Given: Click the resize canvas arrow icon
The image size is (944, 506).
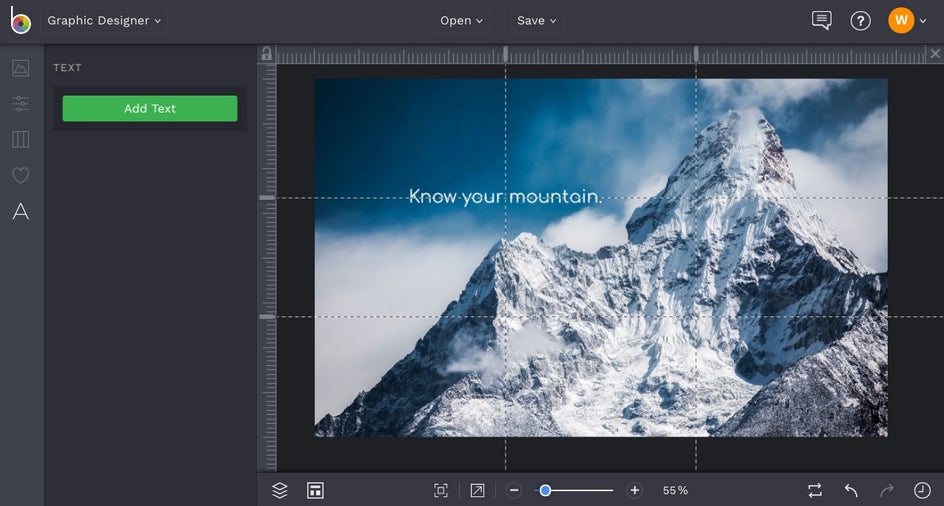Looking at the screenshot, I should [x=477, y=490].
